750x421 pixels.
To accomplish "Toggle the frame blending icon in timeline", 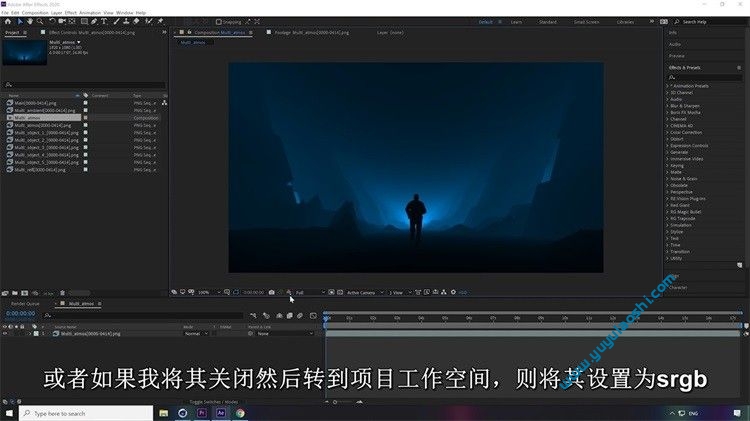I will (289, 316).
